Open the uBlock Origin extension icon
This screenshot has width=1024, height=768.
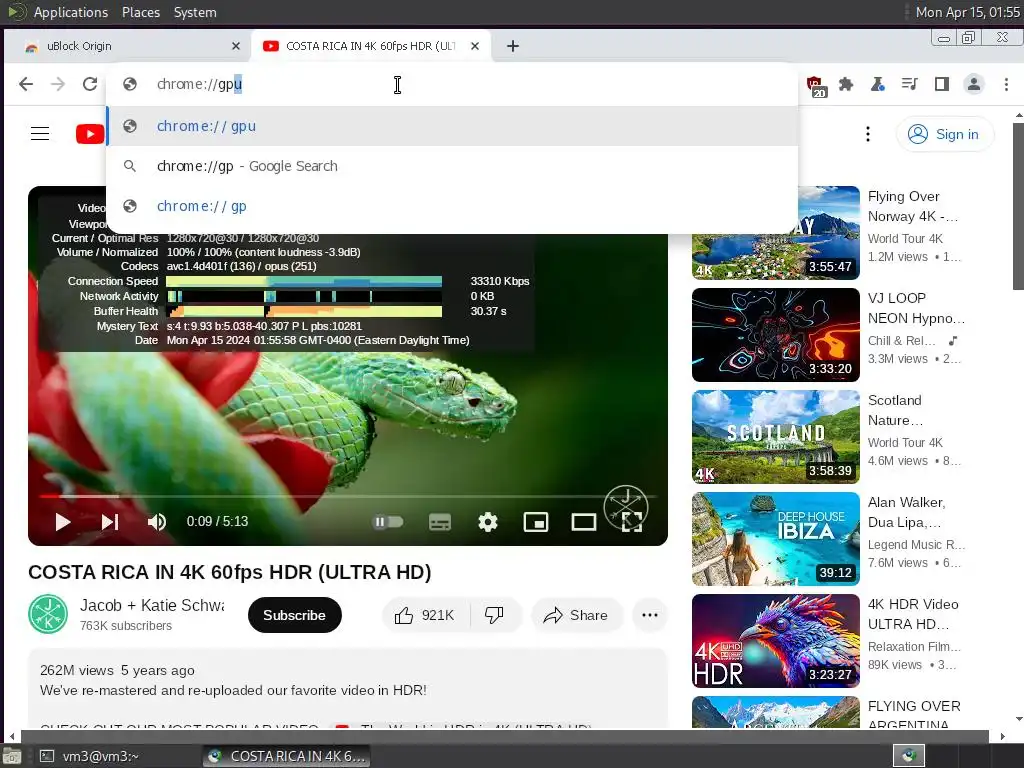click(x=815, y=85)
